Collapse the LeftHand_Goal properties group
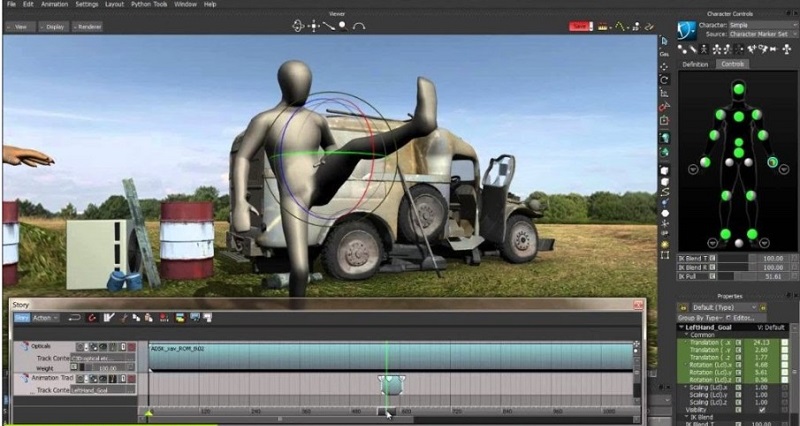 click(681, 328)
